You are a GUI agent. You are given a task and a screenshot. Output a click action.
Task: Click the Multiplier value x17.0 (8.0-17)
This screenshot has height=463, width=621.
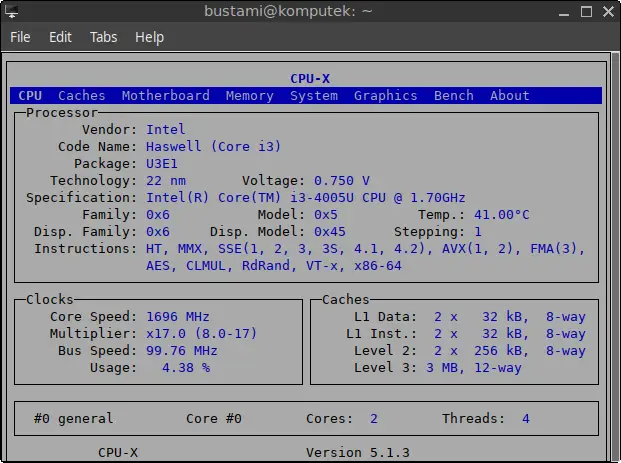pyautogui.click(x=202, y=334)
